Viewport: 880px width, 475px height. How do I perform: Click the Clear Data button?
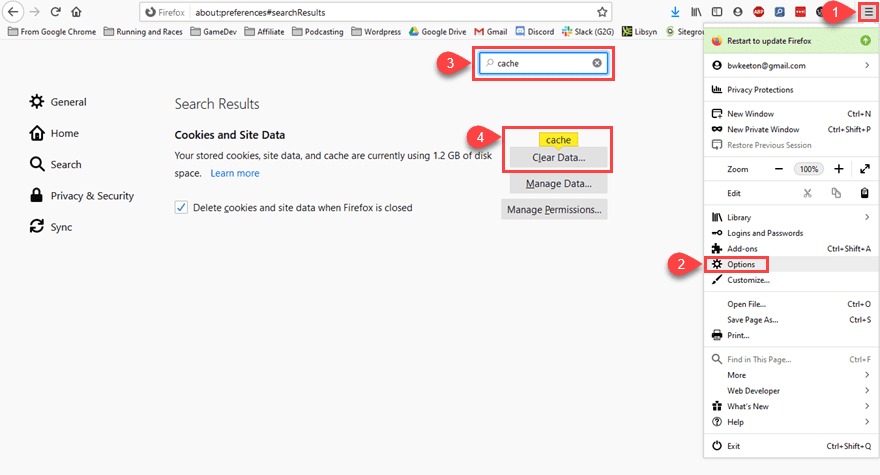558,158
